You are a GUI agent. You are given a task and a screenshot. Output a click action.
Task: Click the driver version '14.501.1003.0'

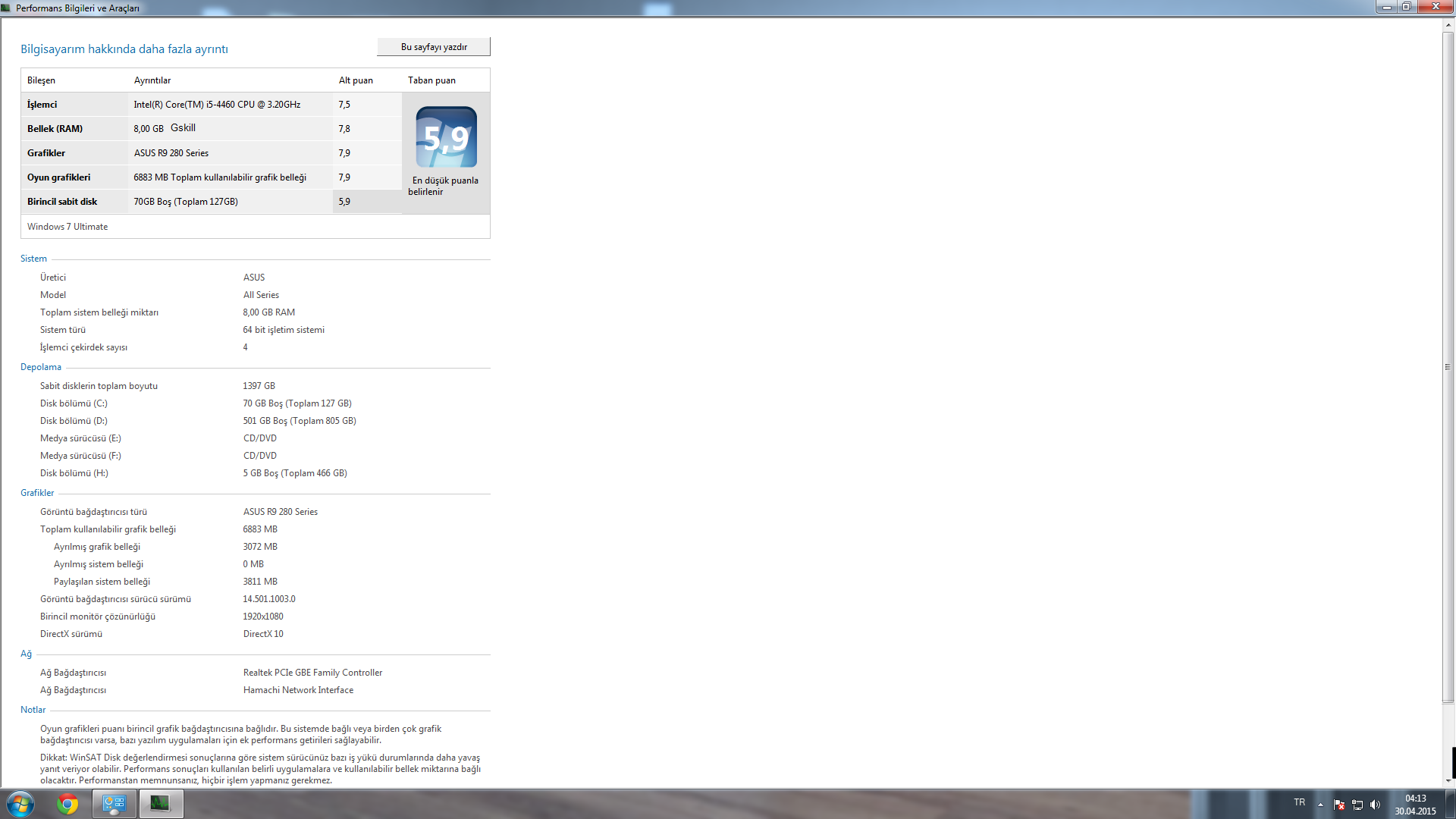click(x=269, y=599)
